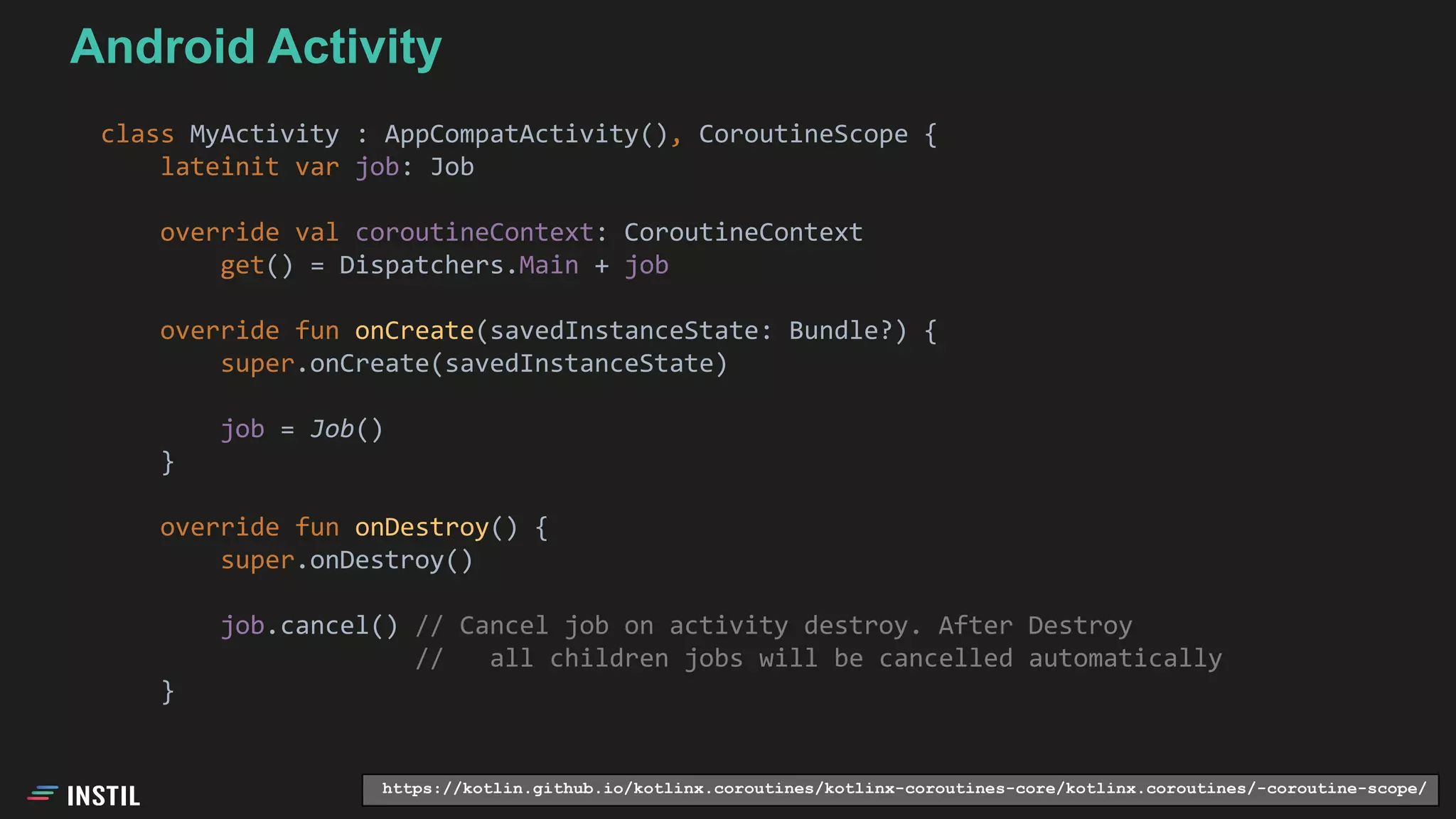Click Dispatchers.Main expression

(459, 265)
